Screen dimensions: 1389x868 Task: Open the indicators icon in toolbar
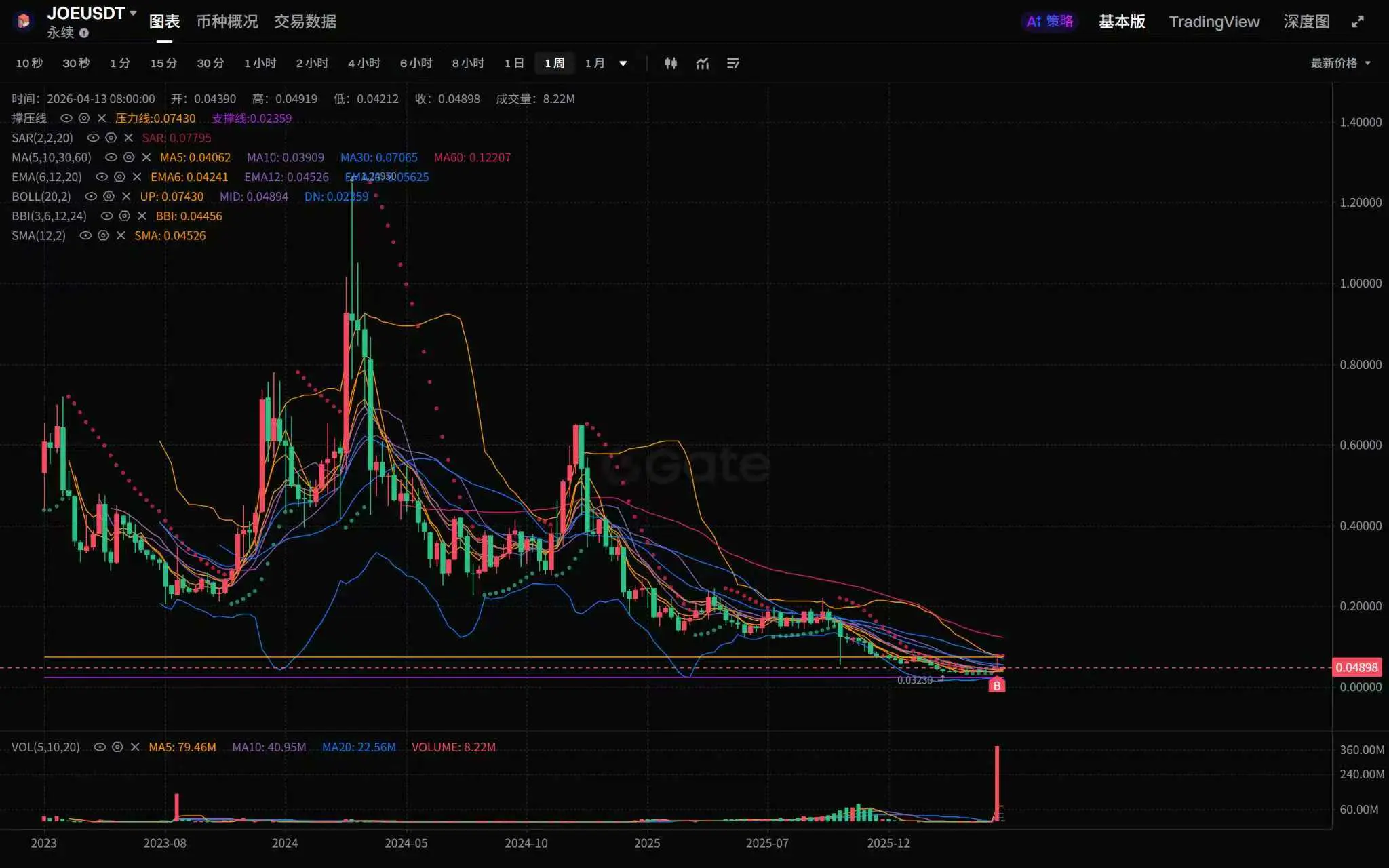702,63
